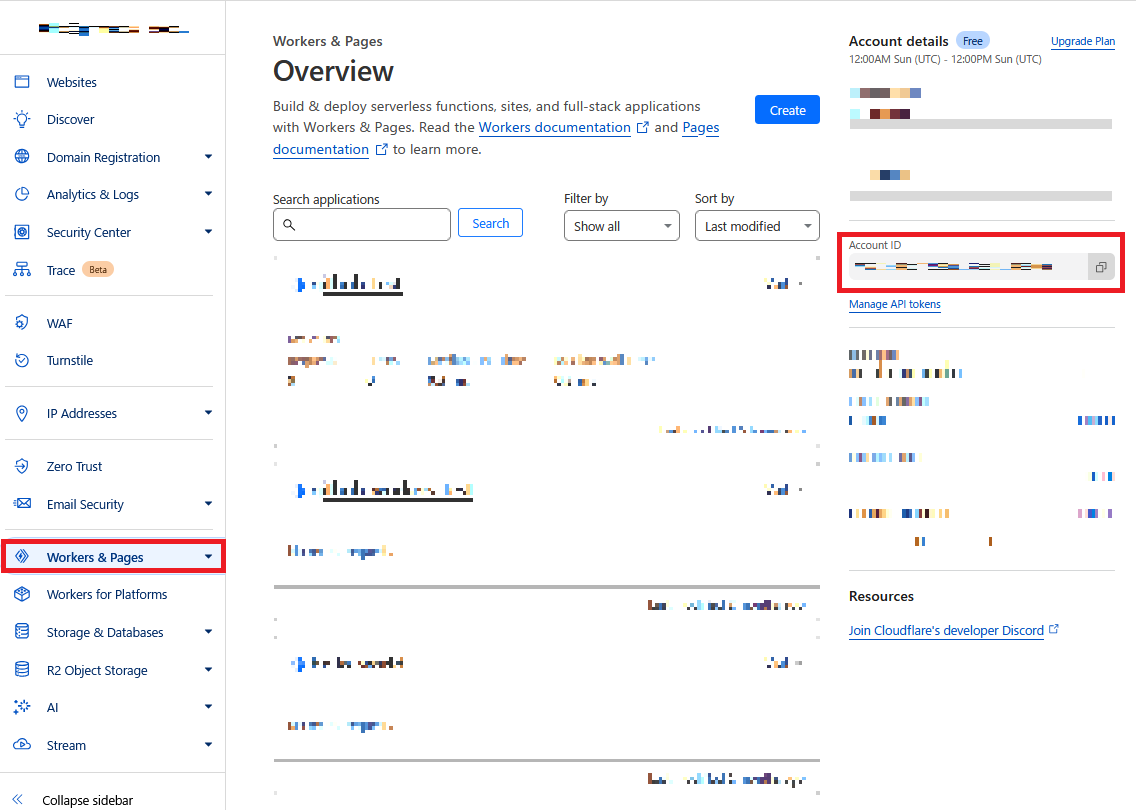Click the Security Center icon
Viewport: 1136px width, 810px height.
click(22, 232)
